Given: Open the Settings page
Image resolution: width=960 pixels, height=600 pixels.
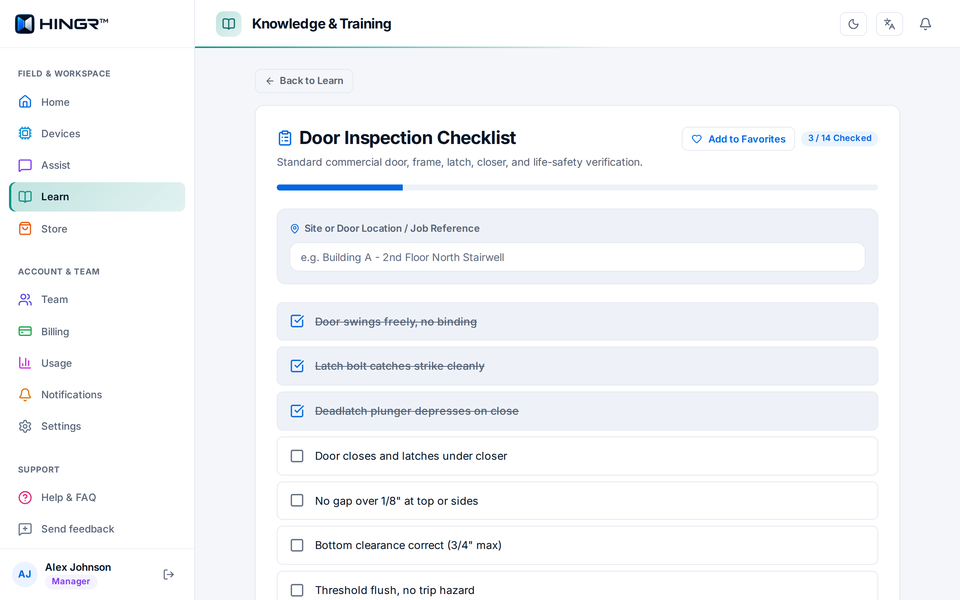Looking at the screenshot, I should 97,426.
